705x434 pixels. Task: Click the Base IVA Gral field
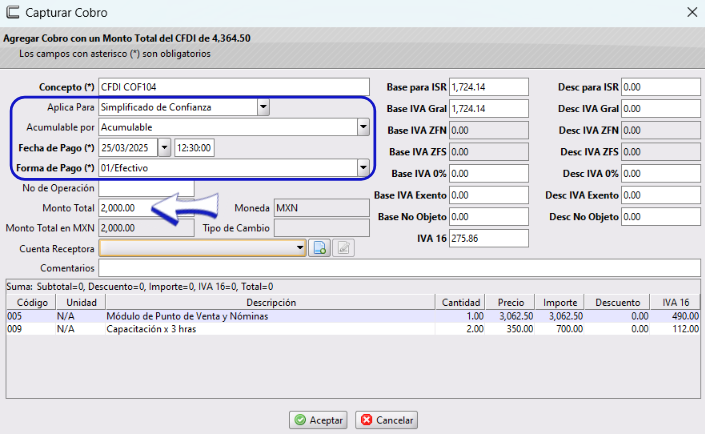(489, 108)
